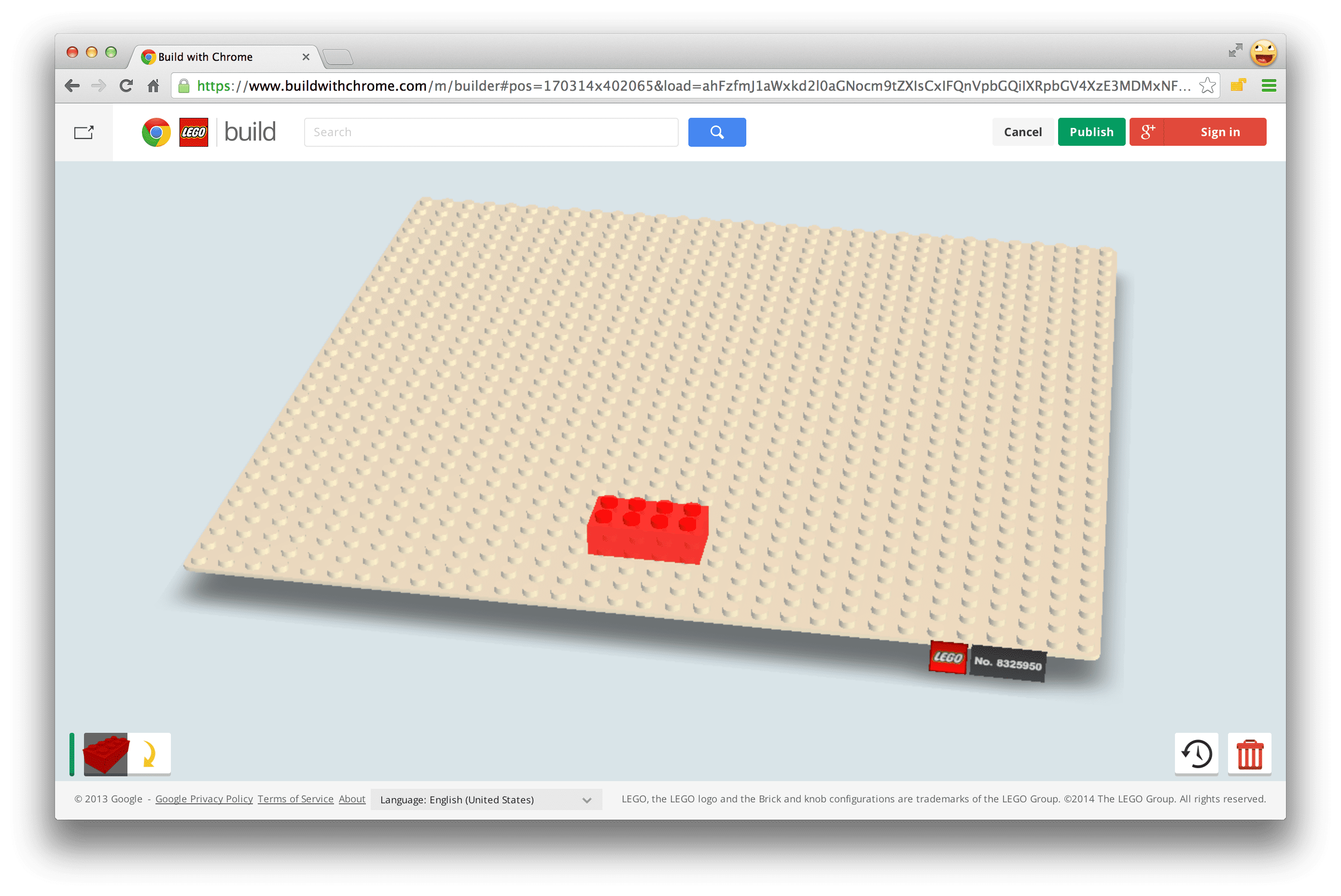The width and height of the screenshot is (1341, 896).
Task: Click the Sign in button
Action: point(1218,131)
